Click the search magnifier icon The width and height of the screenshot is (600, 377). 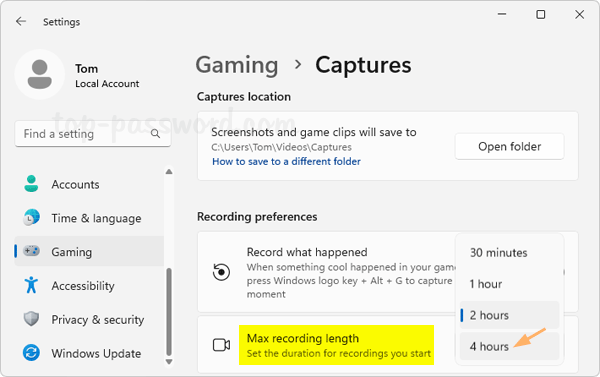155,133
